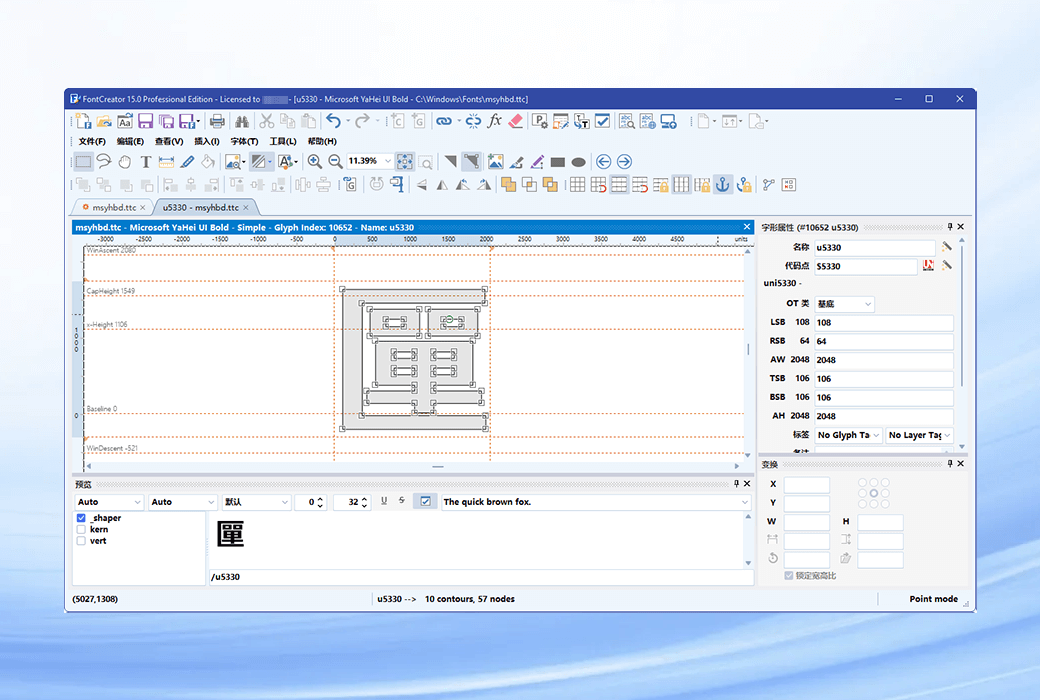Toggle the grid display icon
This screenshot has height=700, width=1040.
577,184
